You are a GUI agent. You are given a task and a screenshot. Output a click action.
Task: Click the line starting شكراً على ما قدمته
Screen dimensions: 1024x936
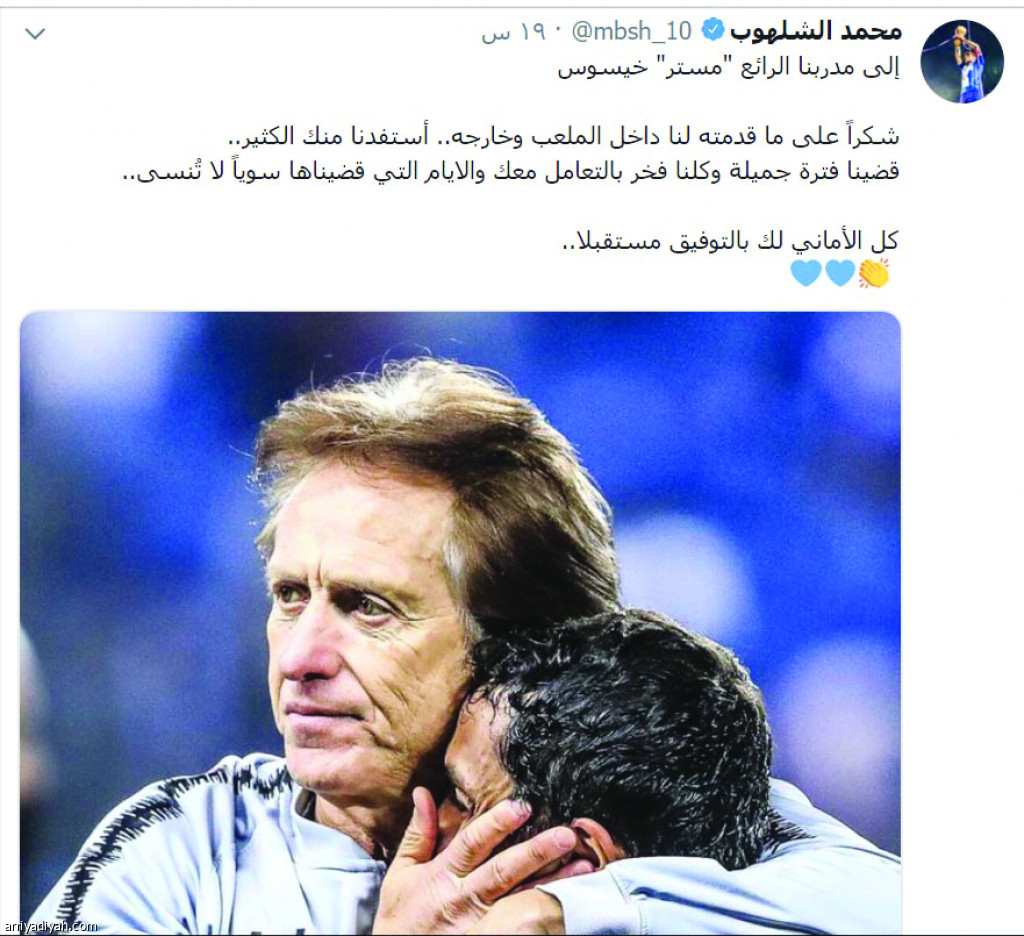564,136
